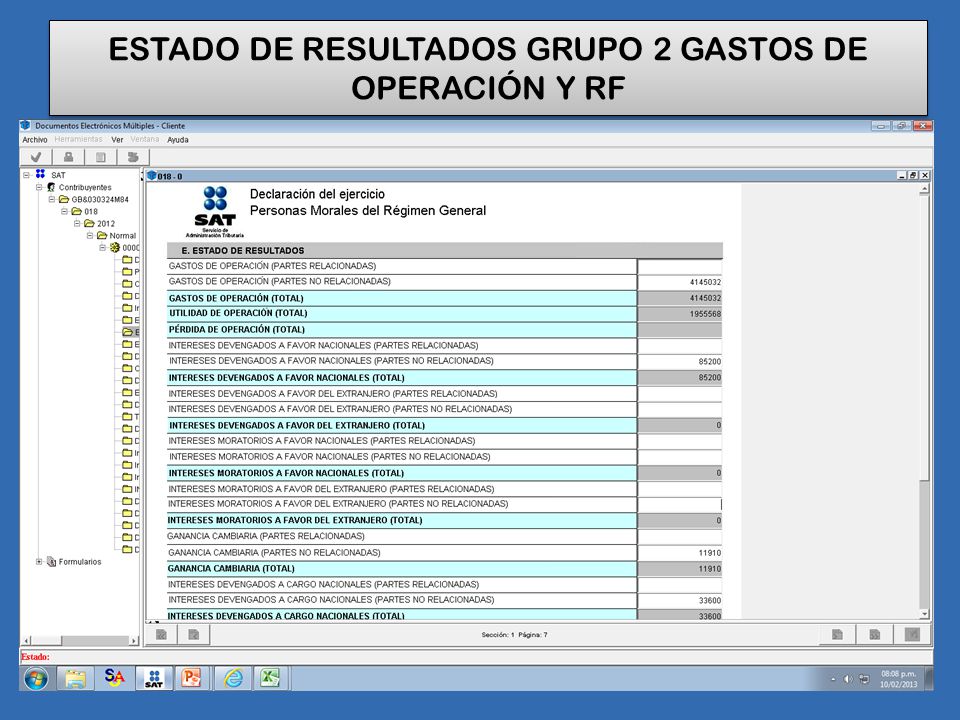Screen dimensions: 960x720
Task: Click the first page navigation icon at bottom left
Action: 162,634
